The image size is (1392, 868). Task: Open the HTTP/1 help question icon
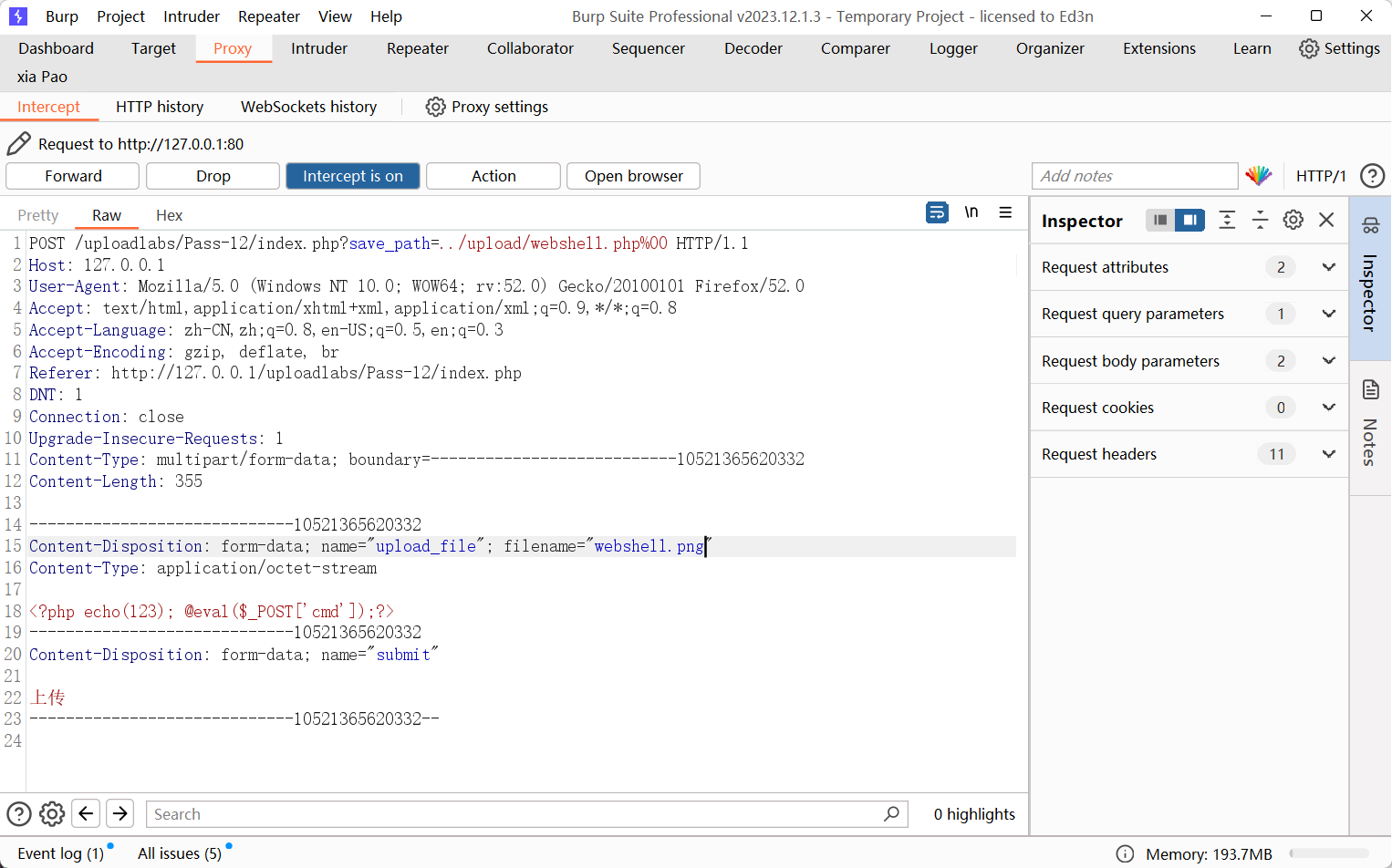tap(1372, 176)
